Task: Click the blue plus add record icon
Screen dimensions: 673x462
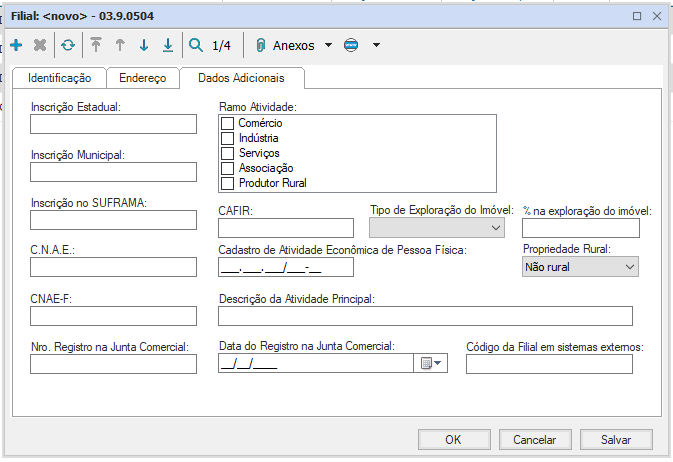Action: (x=16, y=45)
